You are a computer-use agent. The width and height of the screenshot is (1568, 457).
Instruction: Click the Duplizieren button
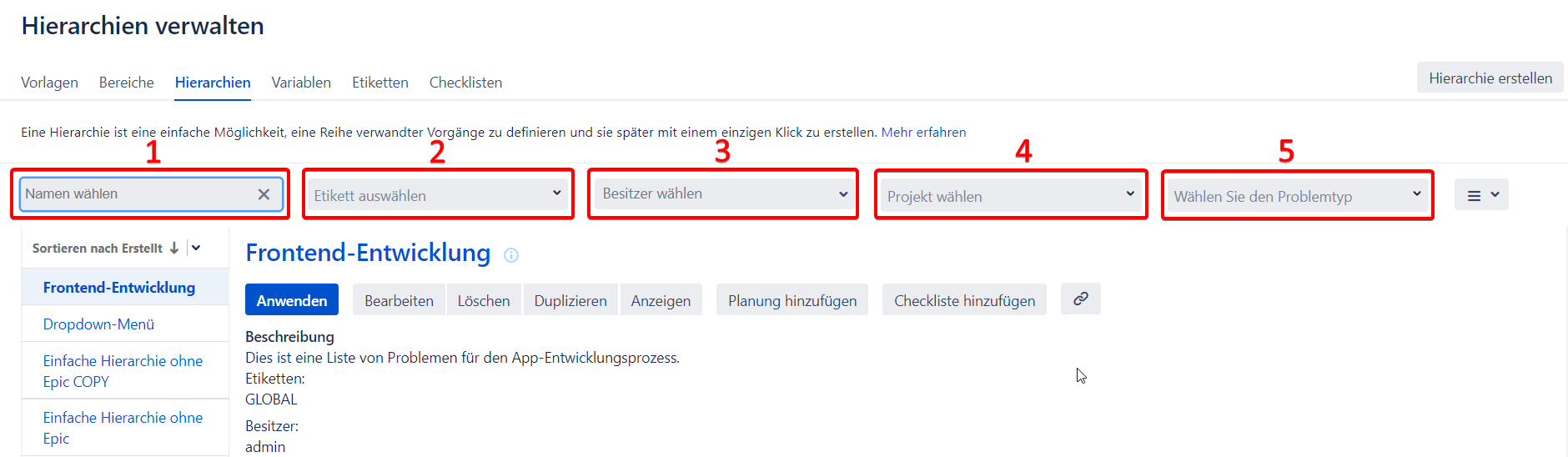(x=570, y=300)
